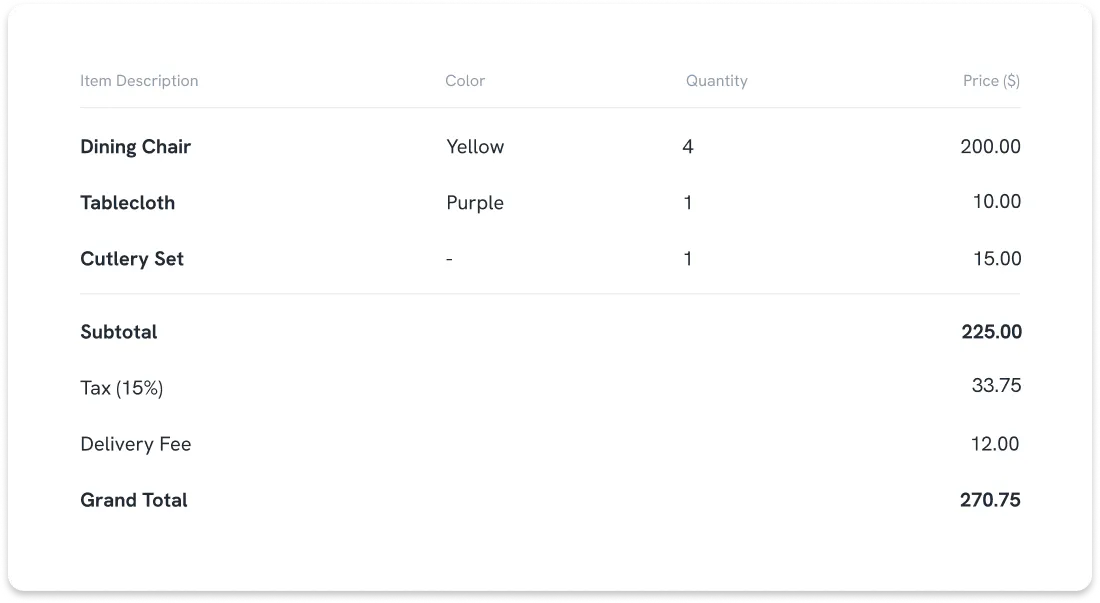
Task: Click the Tablecloth price 10.00
Action: (x=997, y=202)
